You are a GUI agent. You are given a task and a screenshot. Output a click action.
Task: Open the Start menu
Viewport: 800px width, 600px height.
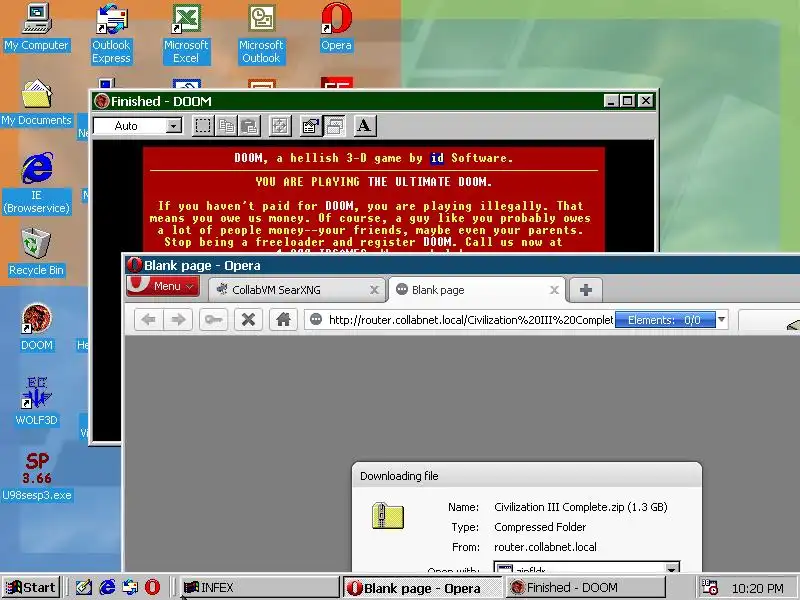(x=31, y=587)
